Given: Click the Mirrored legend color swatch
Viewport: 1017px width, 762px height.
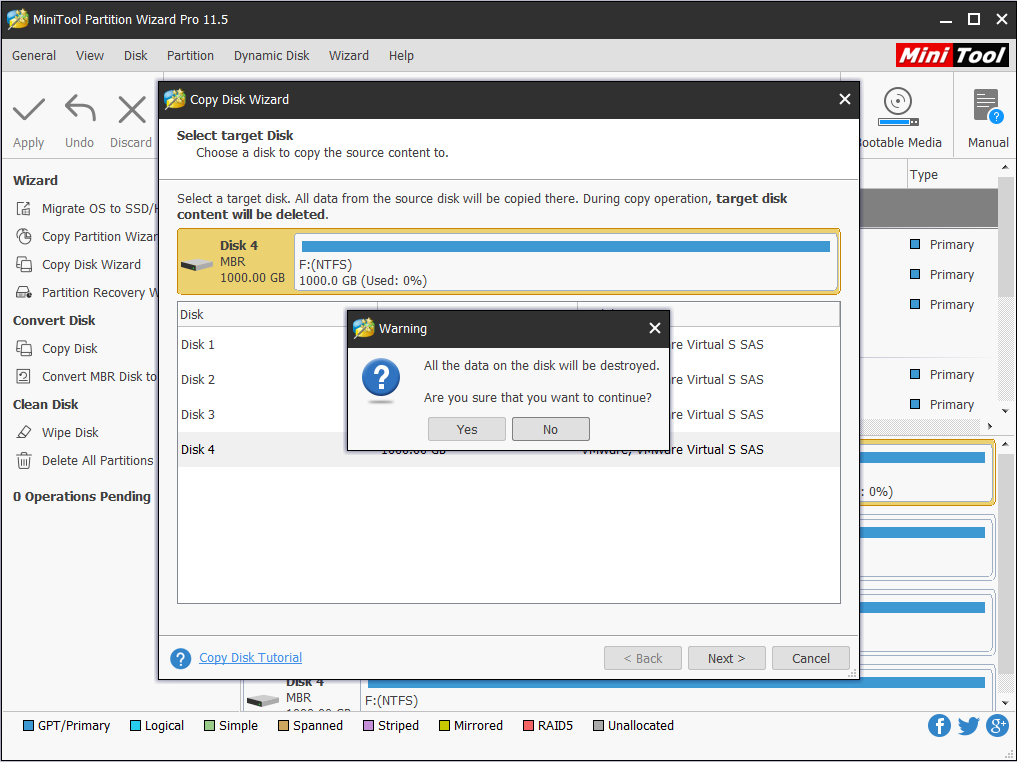Looking at the screenshot, I should pyautogui.click(x=444, y=726).
